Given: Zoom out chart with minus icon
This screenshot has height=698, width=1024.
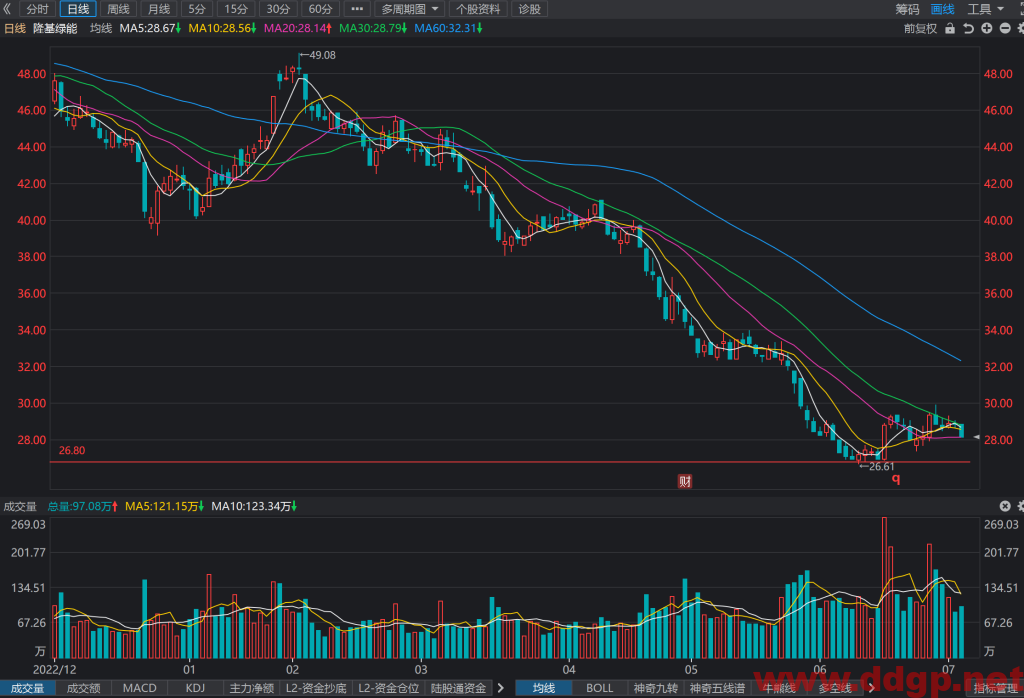Looking at the screenshot, I should click(x=1005, y=28).
